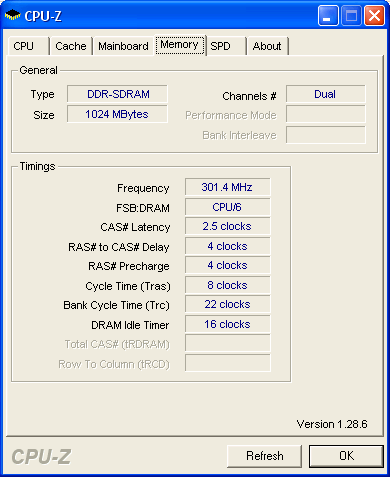Click the Dual channels field
This screenshot has height=477, width=390.
pos(326,94)
